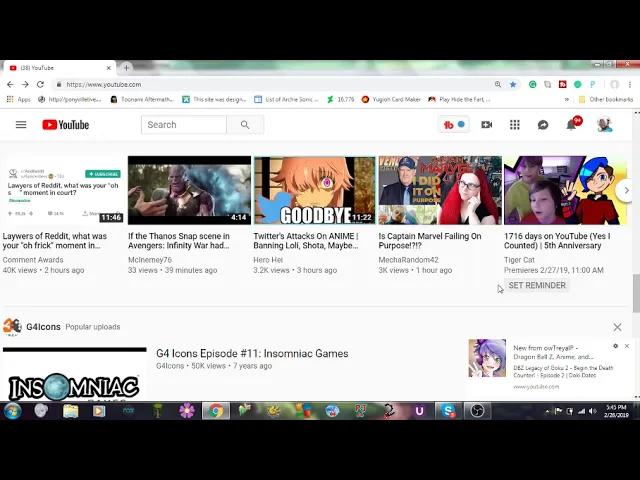
Task: Set reminder for Tiger Cat premiere
Action: [537, 285]
